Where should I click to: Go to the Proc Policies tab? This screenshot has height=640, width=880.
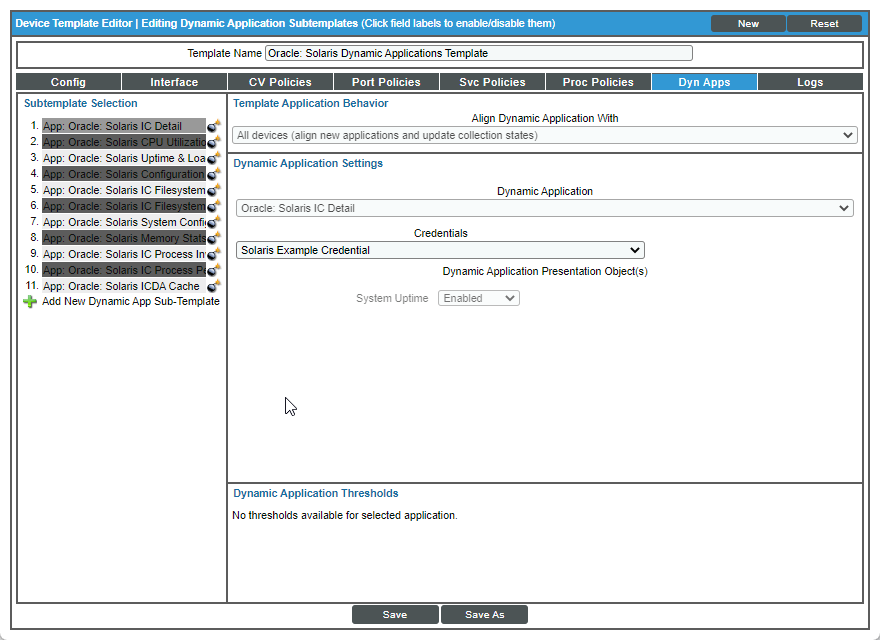click(x=598, y=82)
